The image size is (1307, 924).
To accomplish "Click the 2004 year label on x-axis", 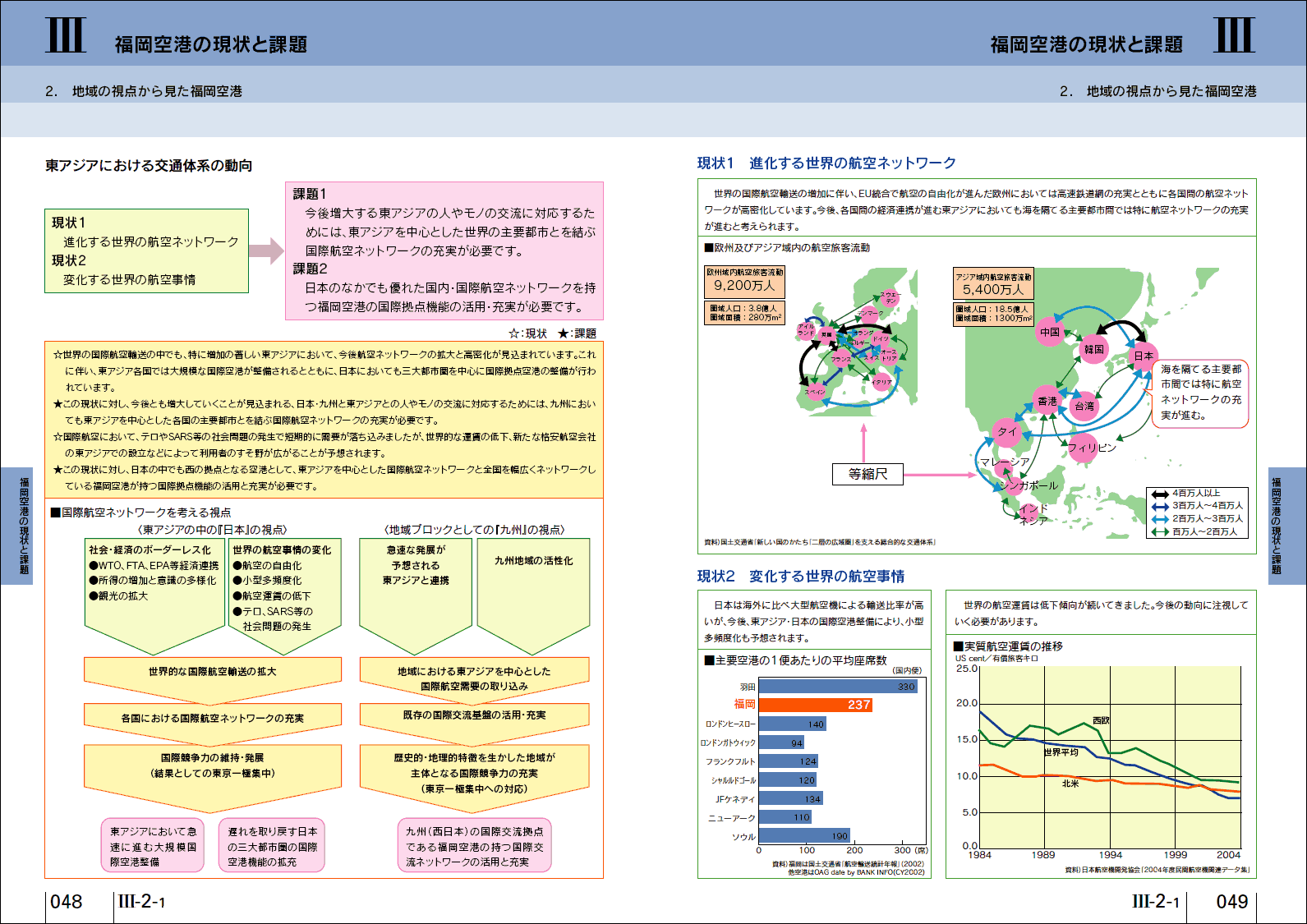I will [1228, 855].
